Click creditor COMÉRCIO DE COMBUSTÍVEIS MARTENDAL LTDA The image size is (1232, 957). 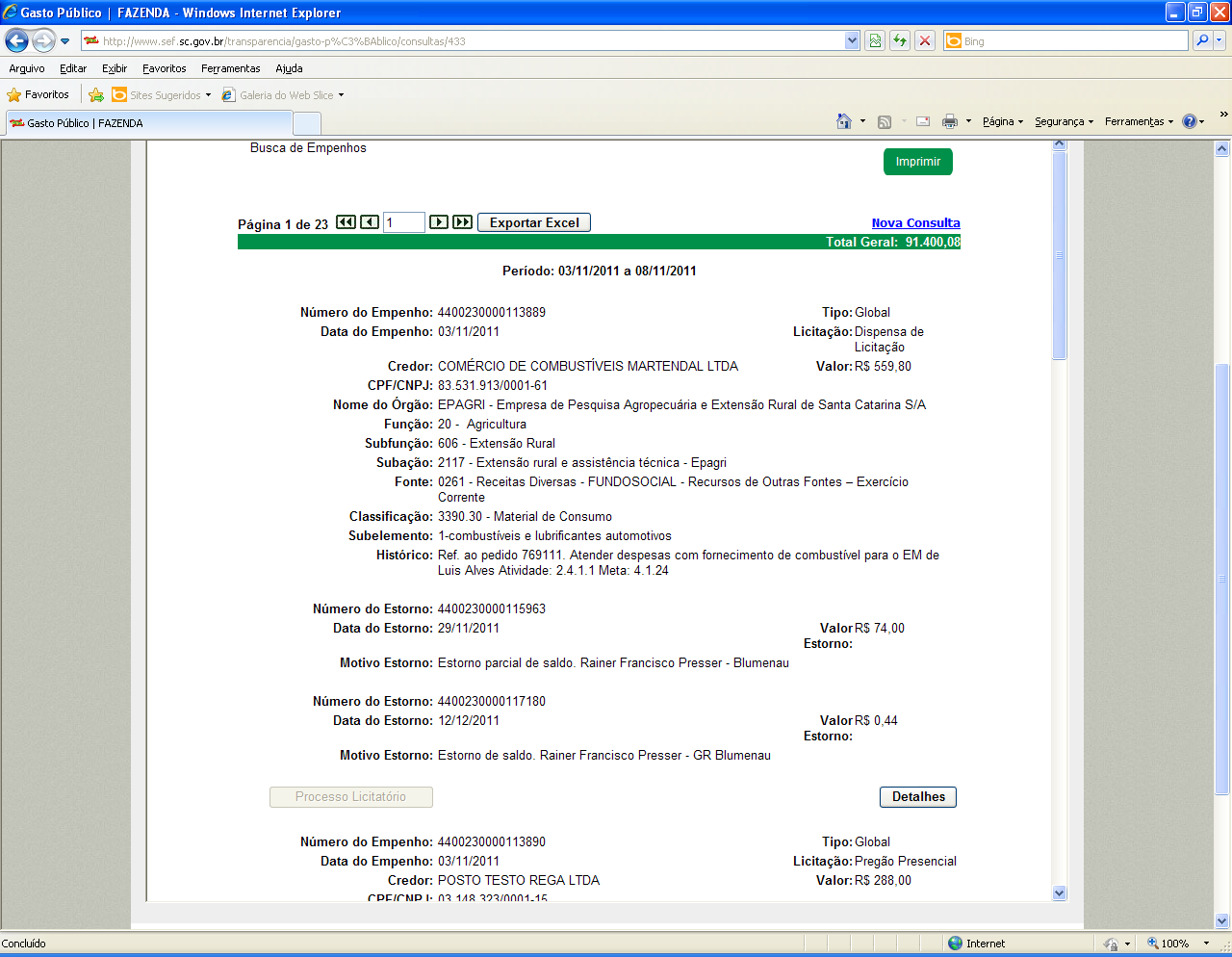point(588,366)
